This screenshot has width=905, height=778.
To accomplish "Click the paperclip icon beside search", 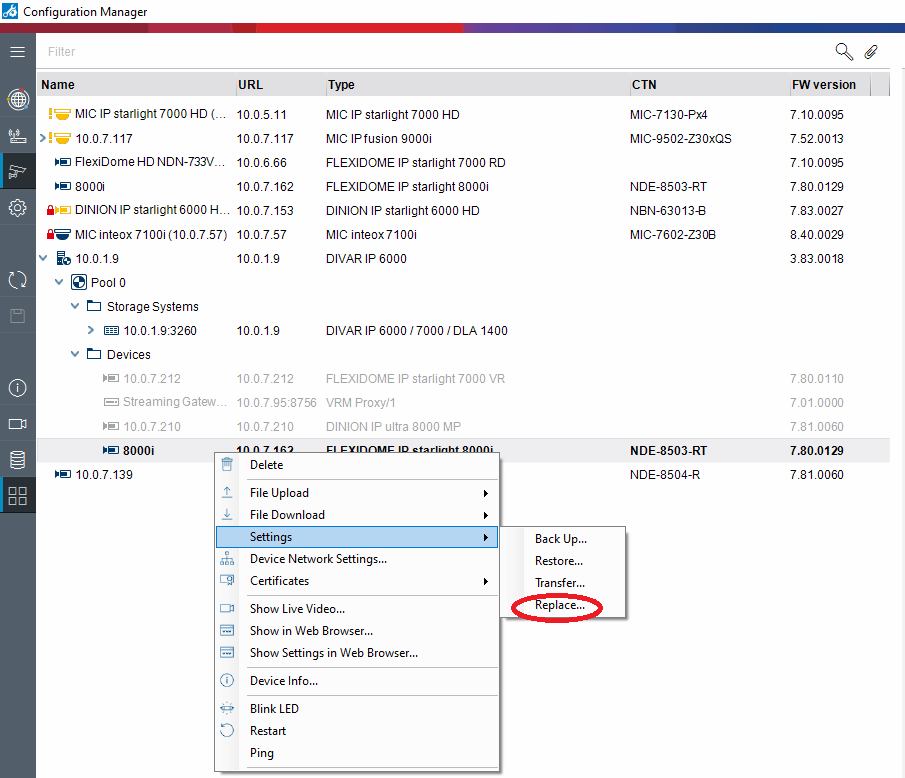I will (871, 52).
